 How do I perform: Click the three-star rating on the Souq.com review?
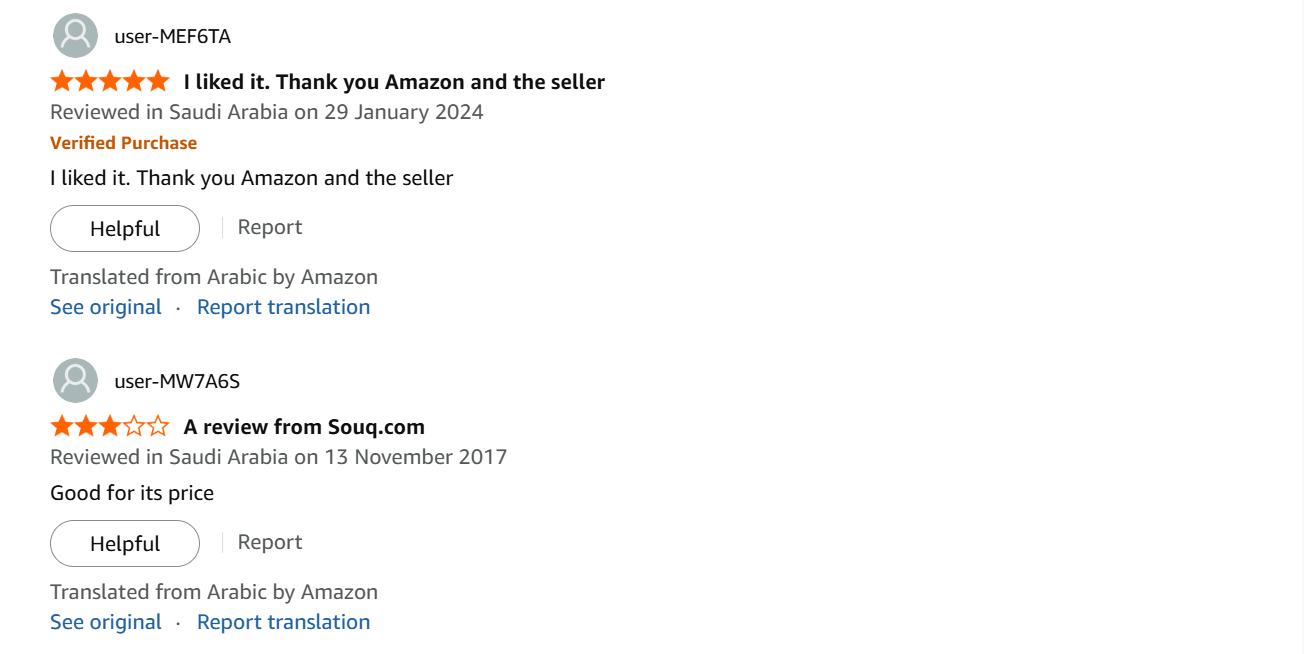click(x=110, y=427)
